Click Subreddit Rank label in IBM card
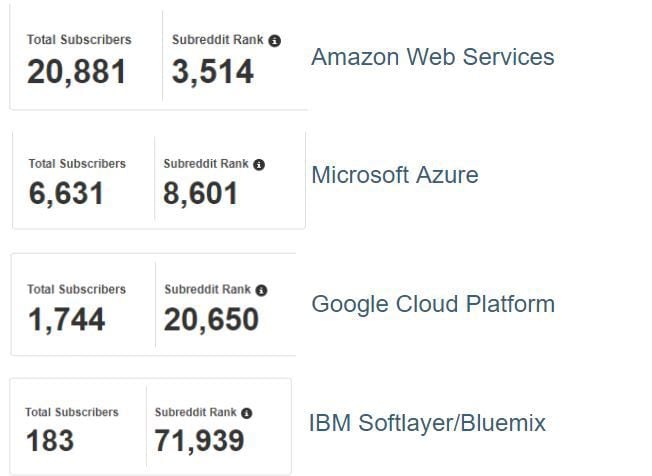 (x=195, y=412)
